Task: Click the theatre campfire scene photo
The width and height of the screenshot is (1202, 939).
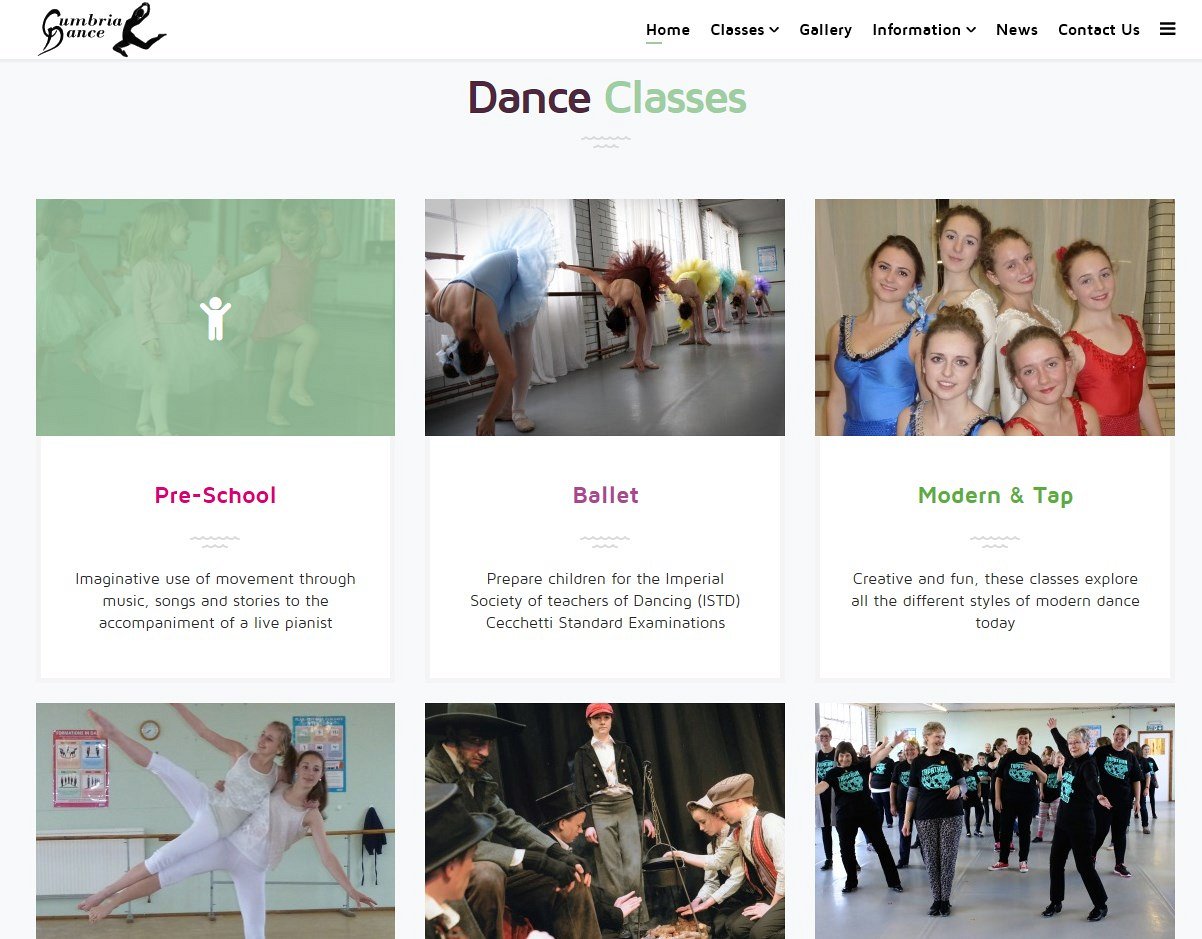Action: (x=605, y=821)
